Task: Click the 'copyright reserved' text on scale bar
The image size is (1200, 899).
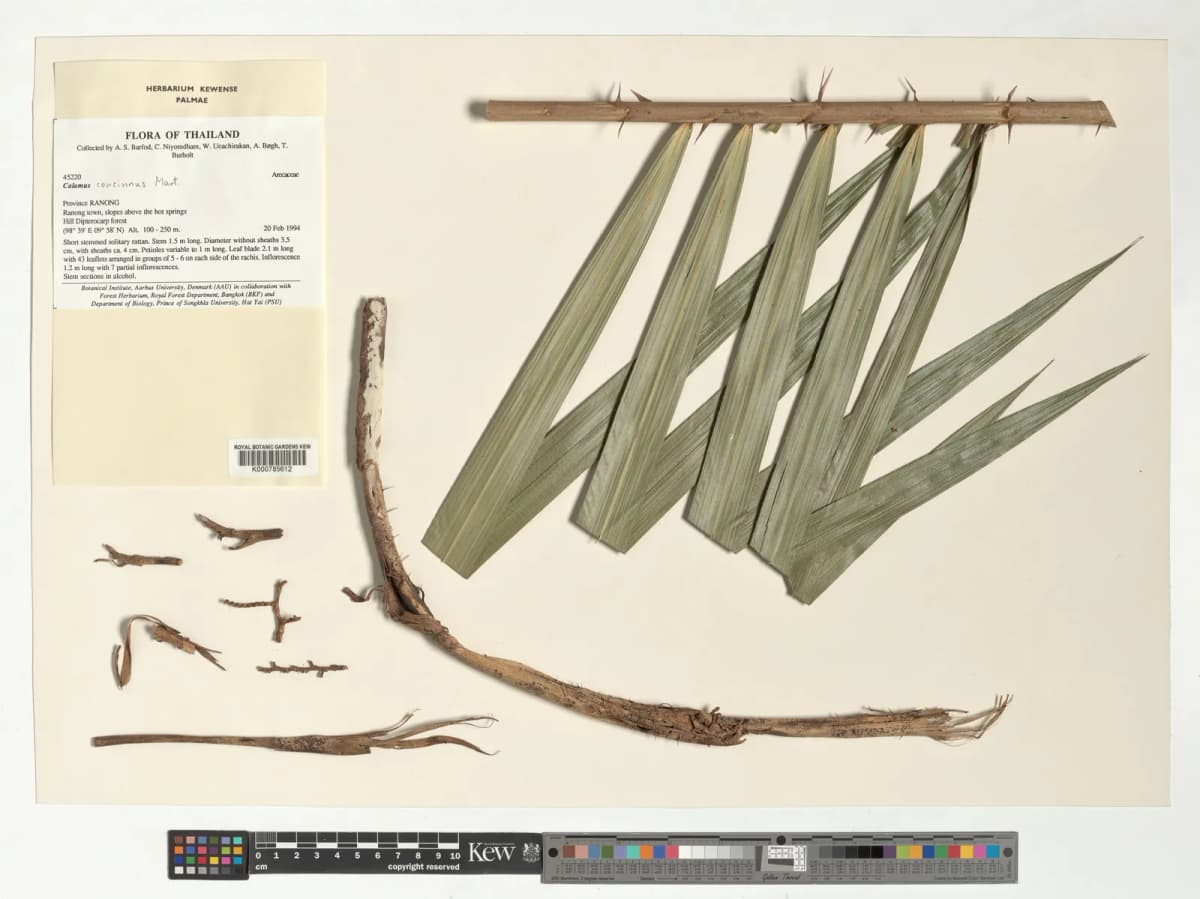Action: click(424, 867)
